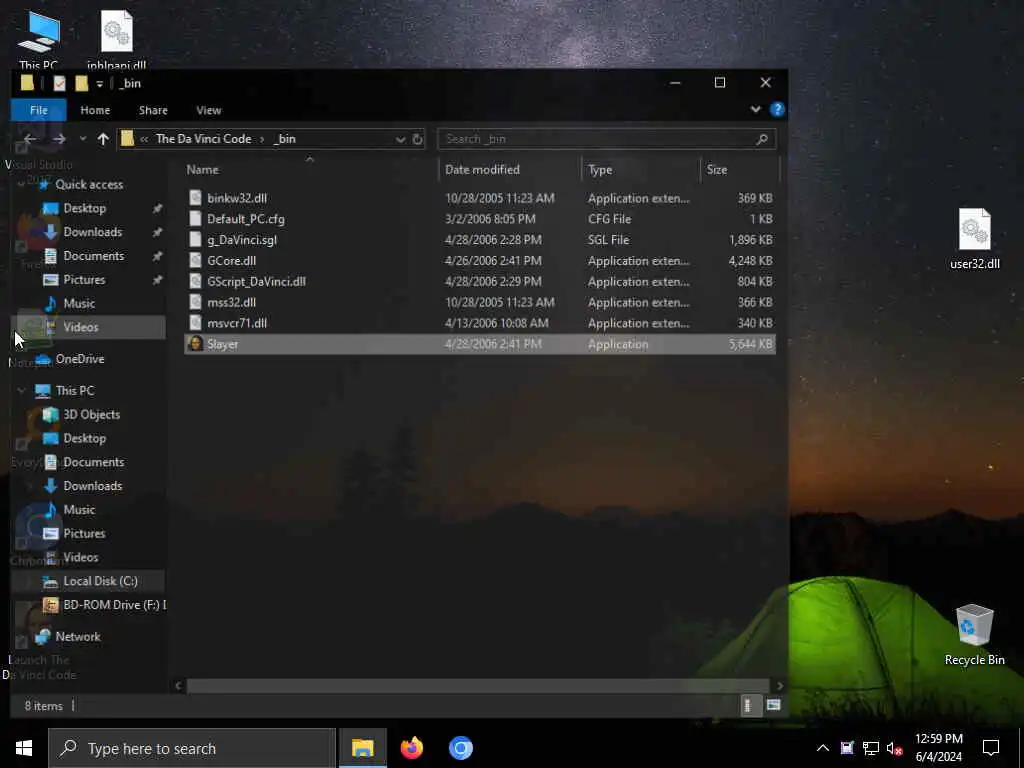The width and height of the screenshot is (1024, 768).
Task: Open Customize Quick Access Toolbar dropdown
Action: [99, 84]
